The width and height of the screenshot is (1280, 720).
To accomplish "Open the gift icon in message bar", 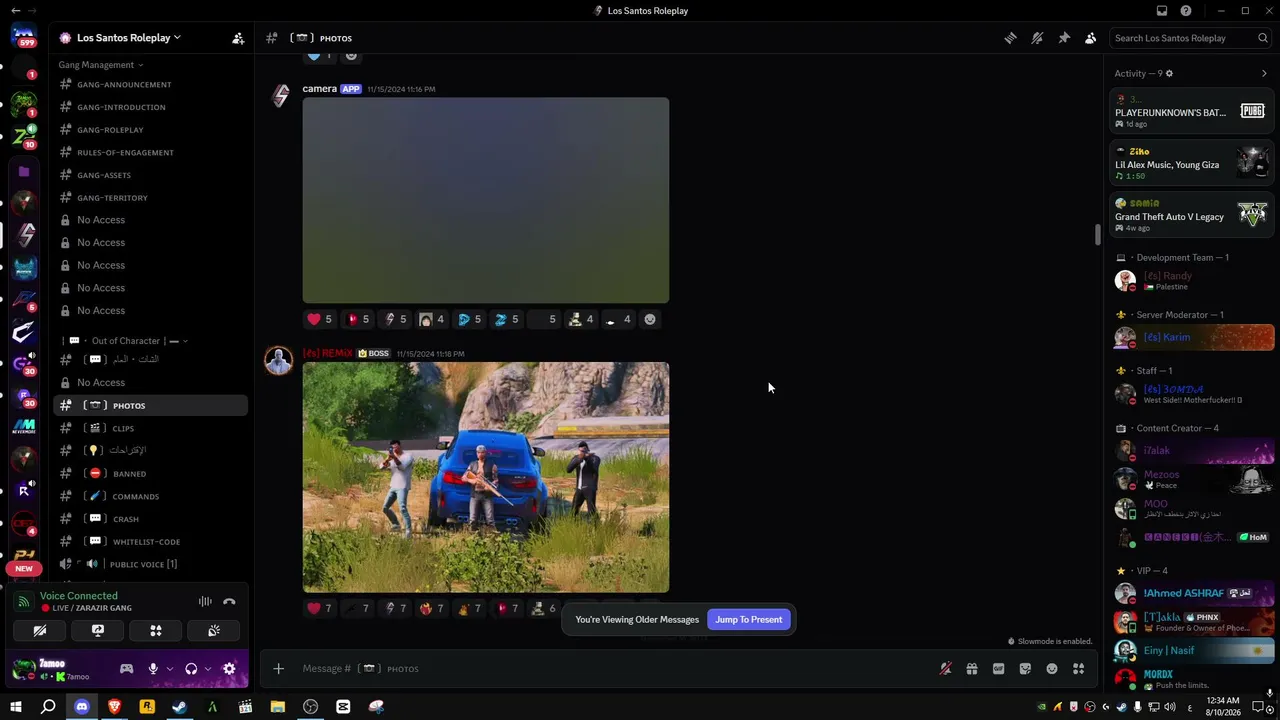I will tap(972, 669).
